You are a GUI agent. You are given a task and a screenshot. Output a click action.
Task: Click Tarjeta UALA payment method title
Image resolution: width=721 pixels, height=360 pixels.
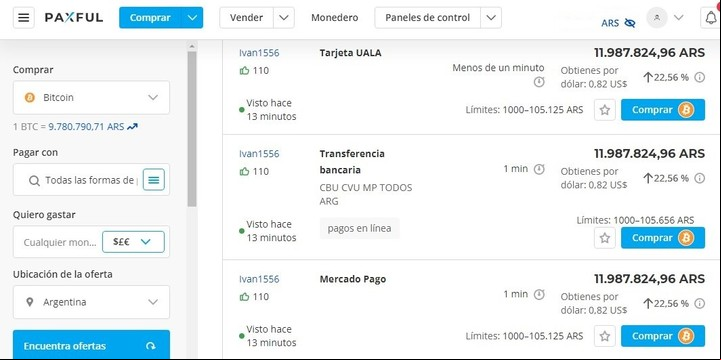coord(350,53)
